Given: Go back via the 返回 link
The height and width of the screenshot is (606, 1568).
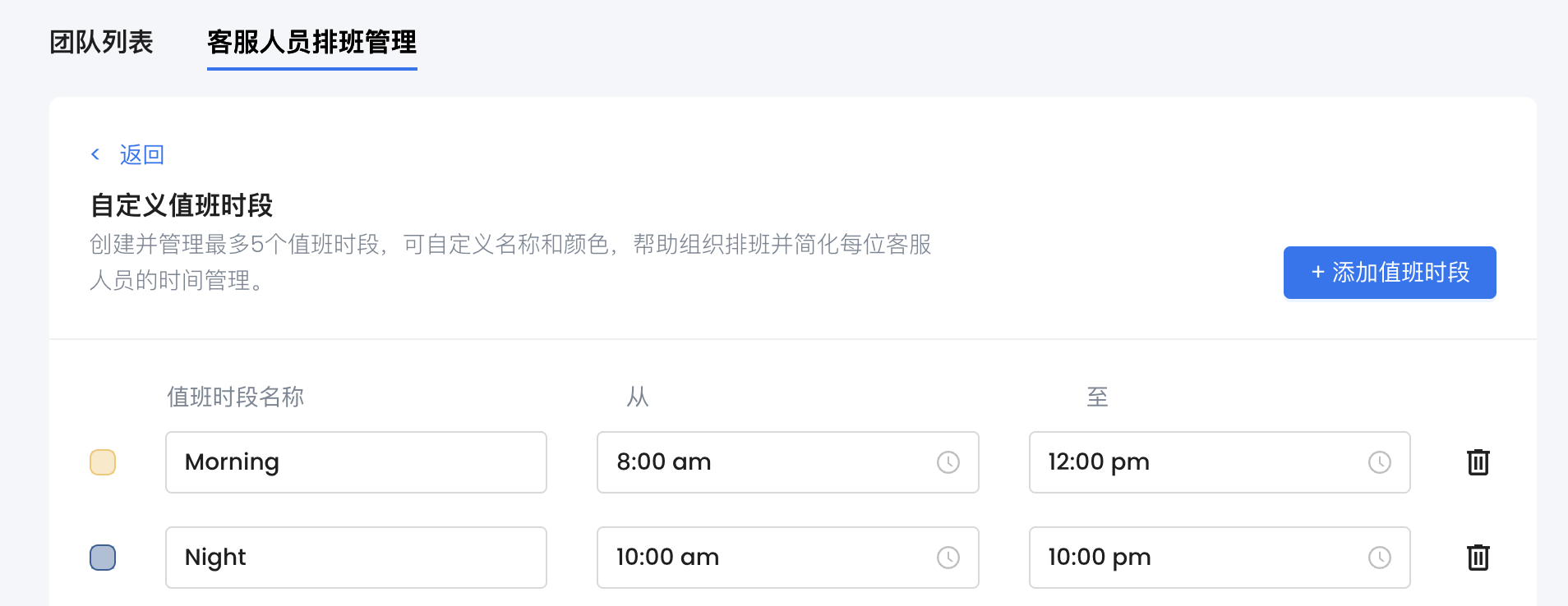Looking at the screenshot, I should click(141, 154).
